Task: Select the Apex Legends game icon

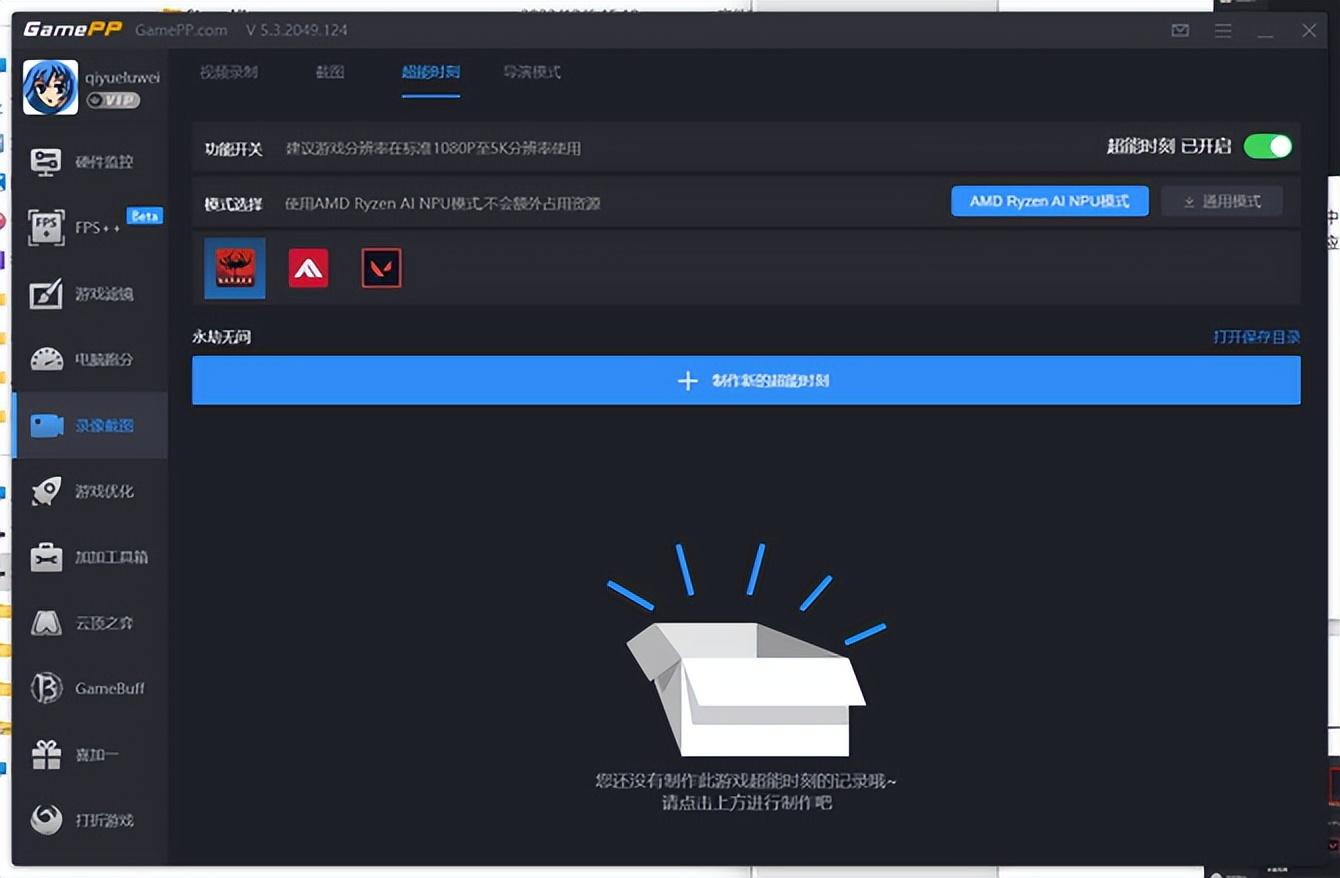Action: coord(308,268)
